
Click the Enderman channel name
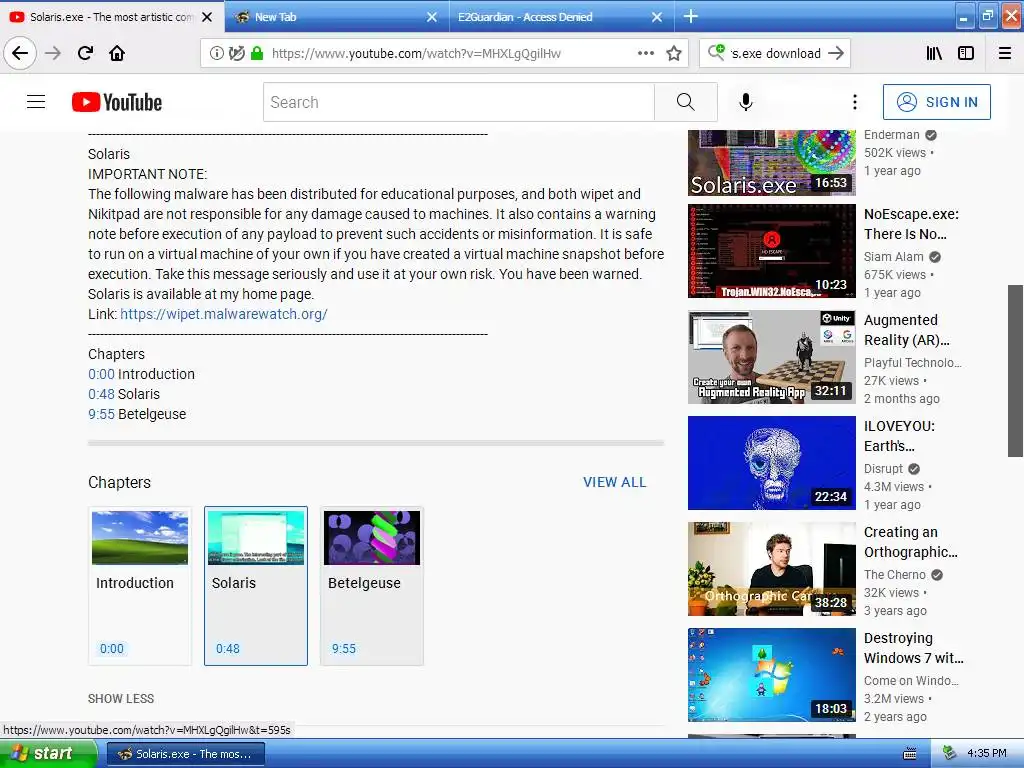click(891, 135)
